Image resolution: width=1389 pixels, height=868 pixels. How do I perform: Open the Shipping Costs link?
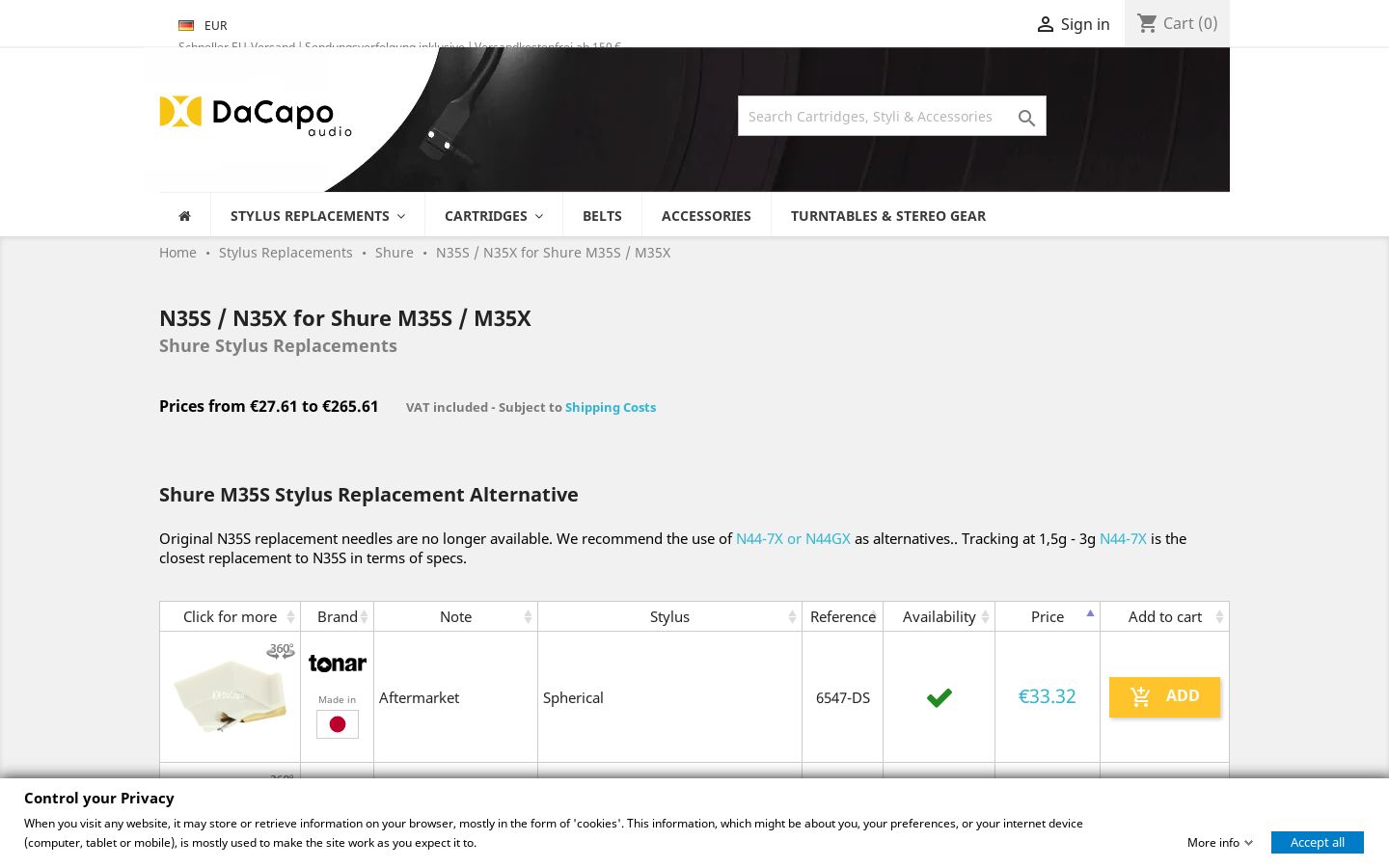pos(611,407)
